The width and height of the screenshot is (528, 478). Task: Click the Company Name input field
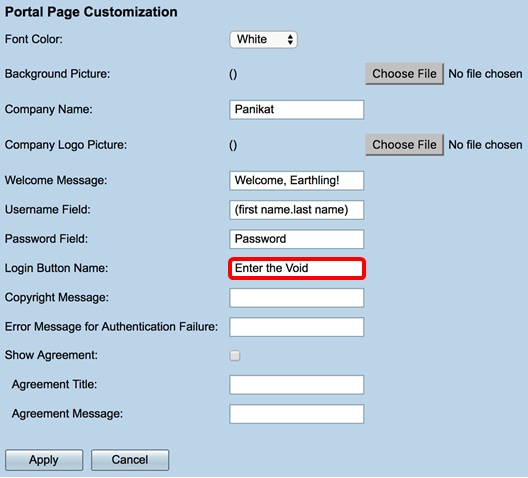[x=297, y=109]
